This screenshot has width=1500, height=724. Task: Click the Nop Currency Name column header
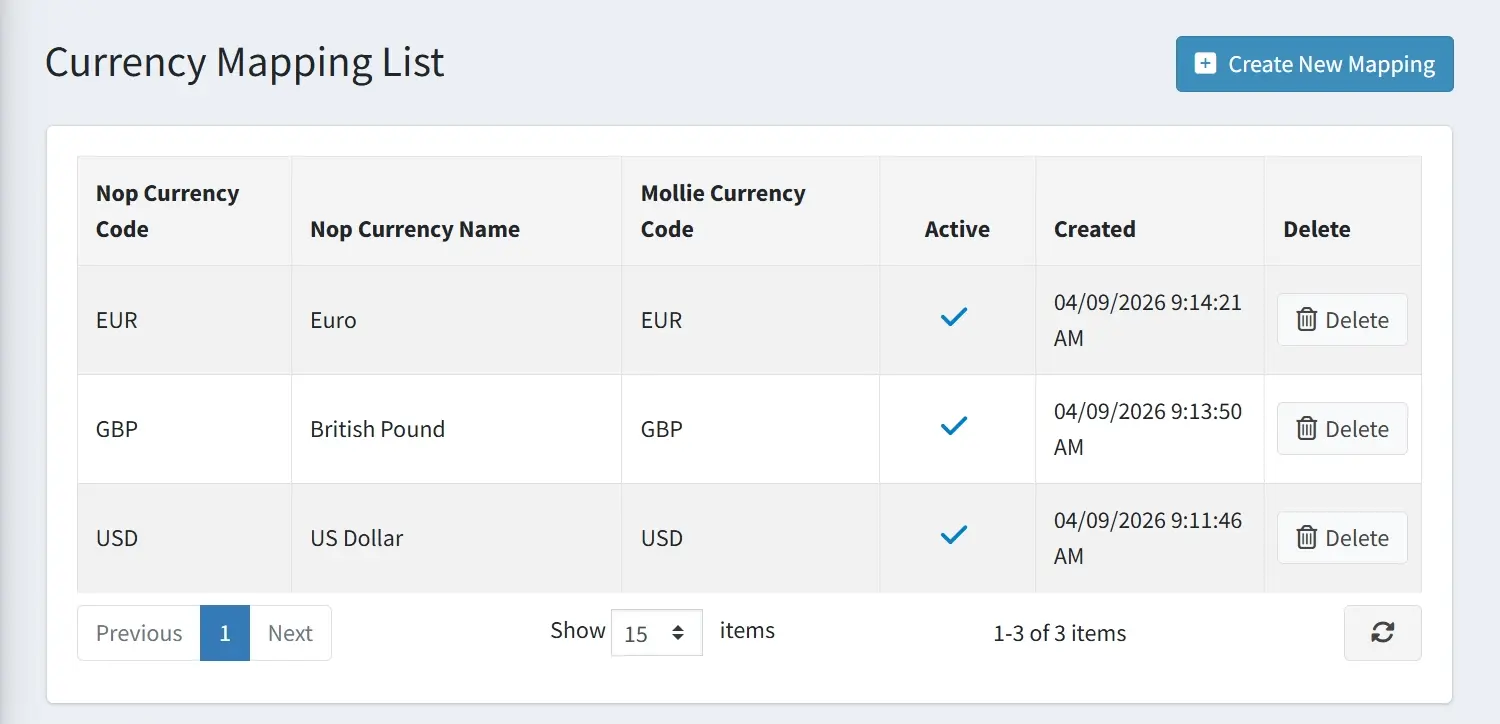(x=456, y=211)
